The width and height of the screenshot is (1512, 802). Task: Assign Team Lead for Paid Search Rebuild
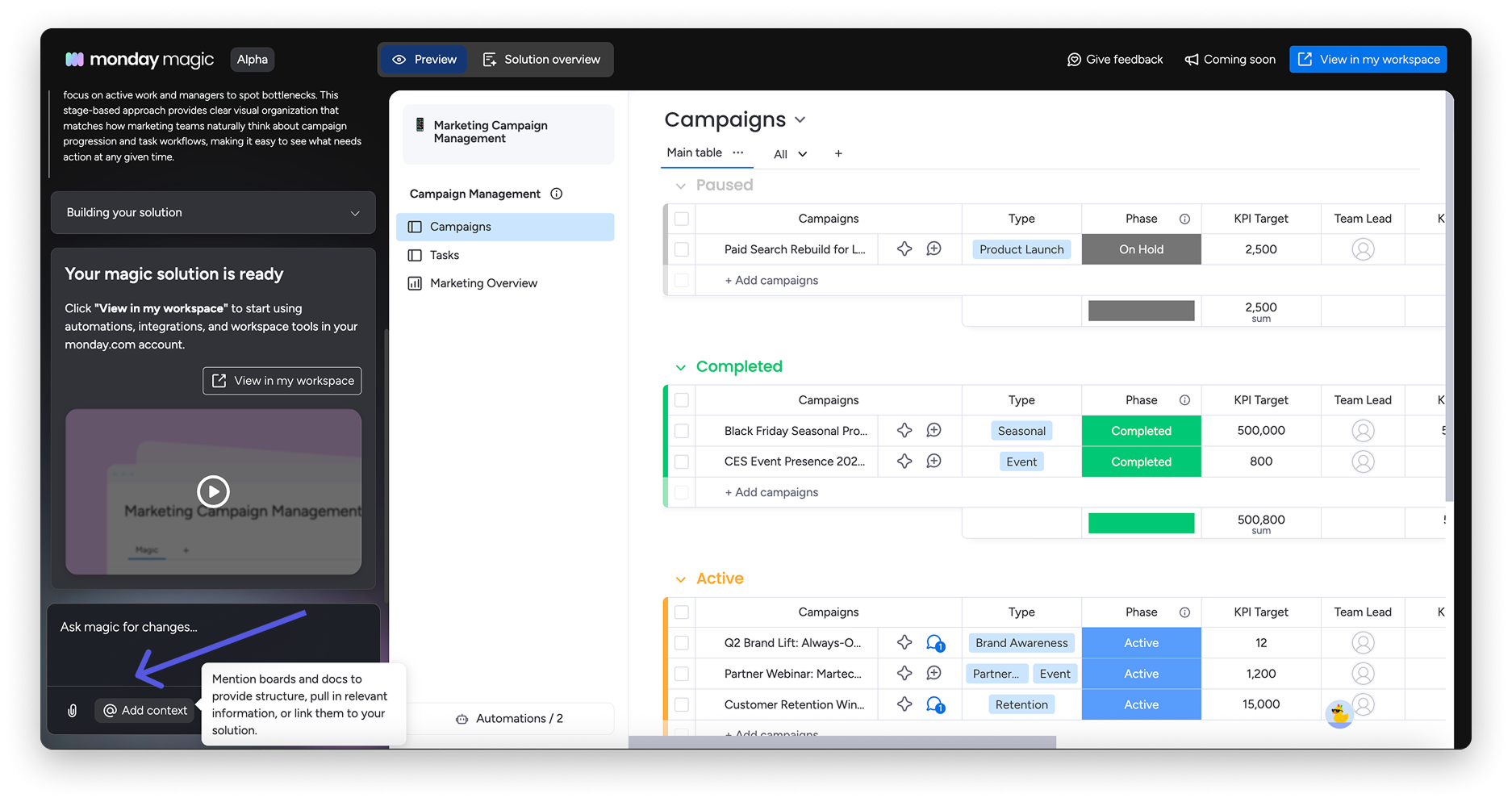pos(1363,249)
